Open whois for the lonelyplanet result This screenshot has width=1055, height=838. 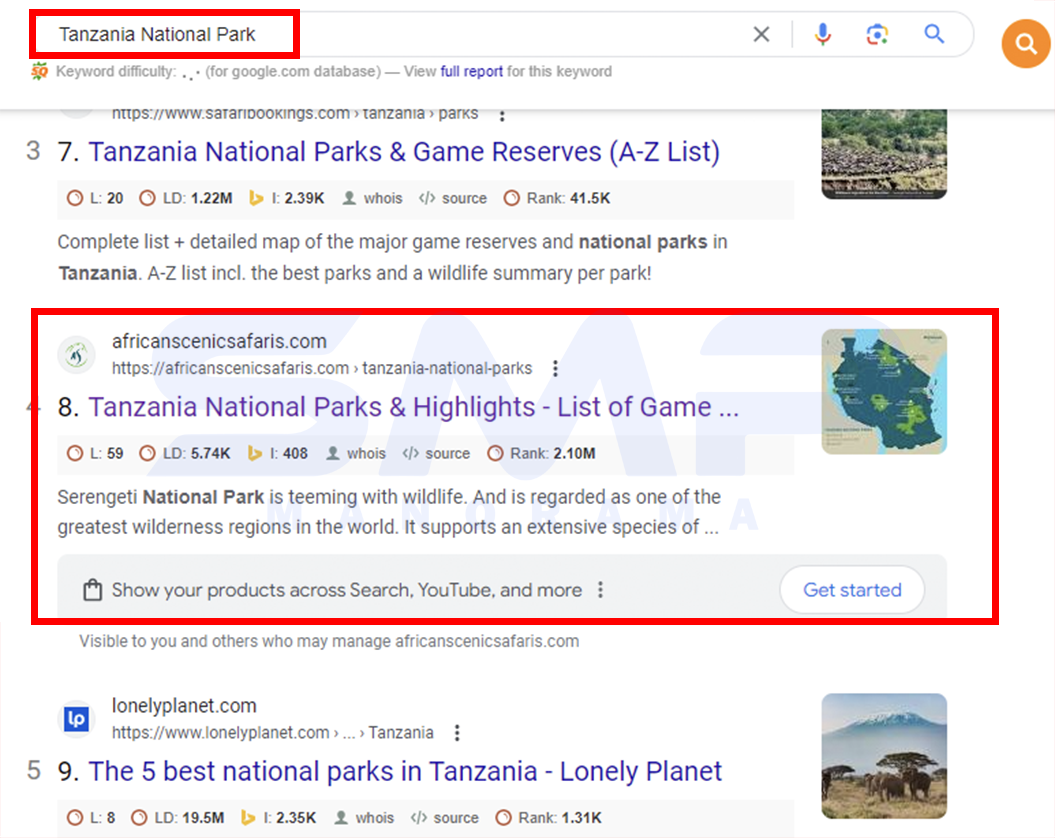(364, 818)
